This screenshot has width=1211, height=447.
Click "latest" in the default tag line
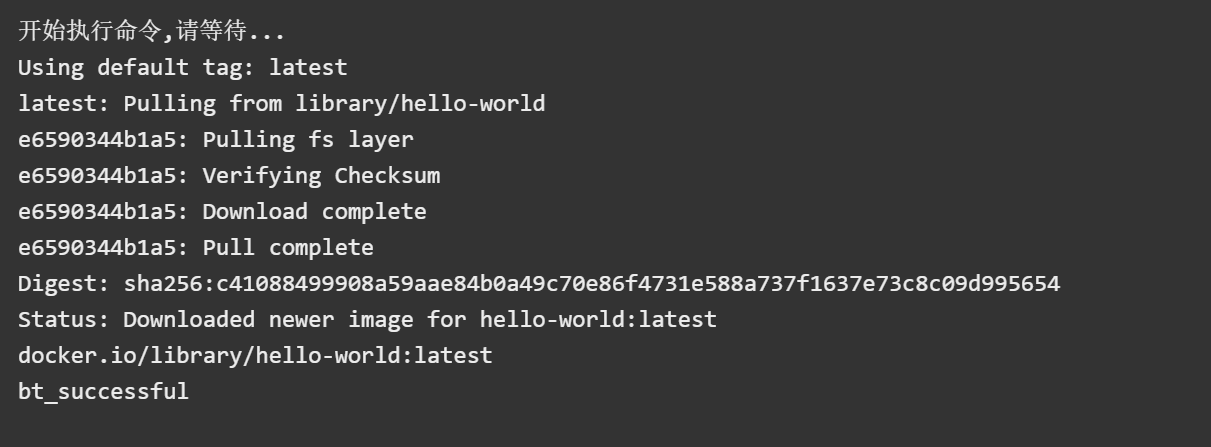coord(308,68)
